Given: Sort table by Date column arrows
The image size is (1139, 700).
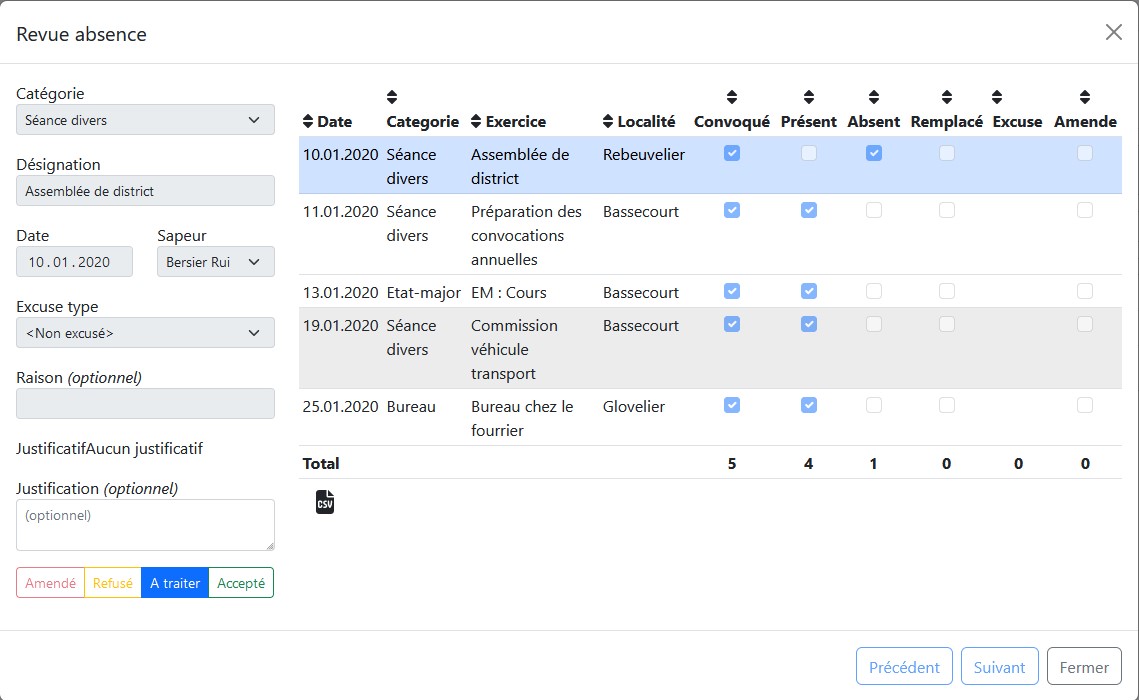Looking at the screenshot, I should point(308,122).
